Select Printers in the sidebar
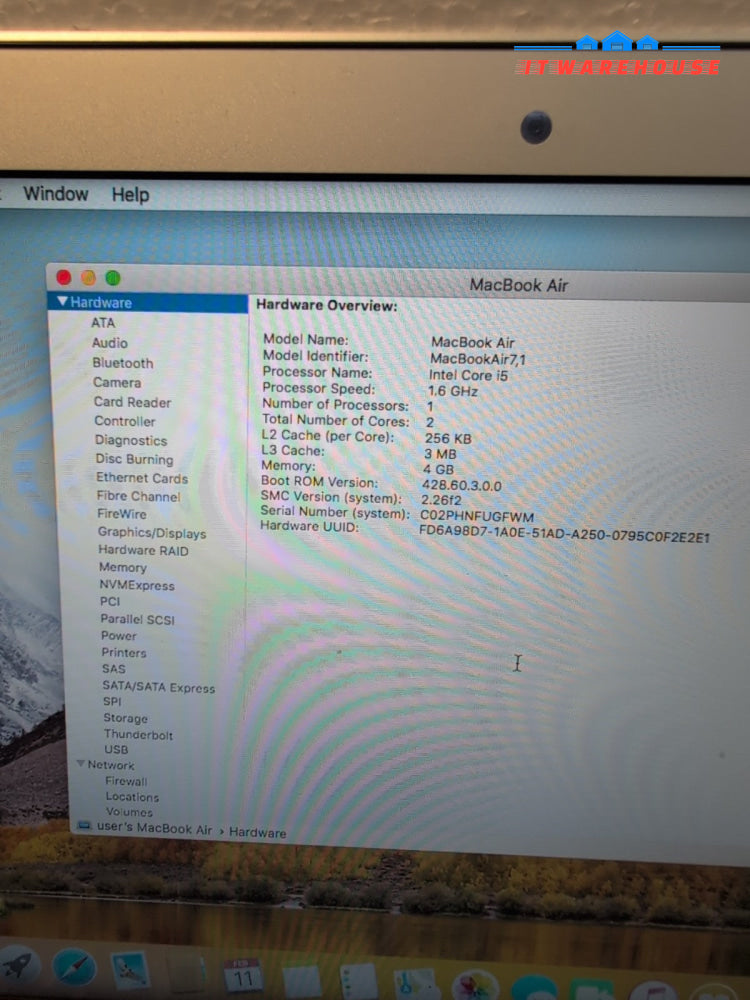 tap(124, 652)
